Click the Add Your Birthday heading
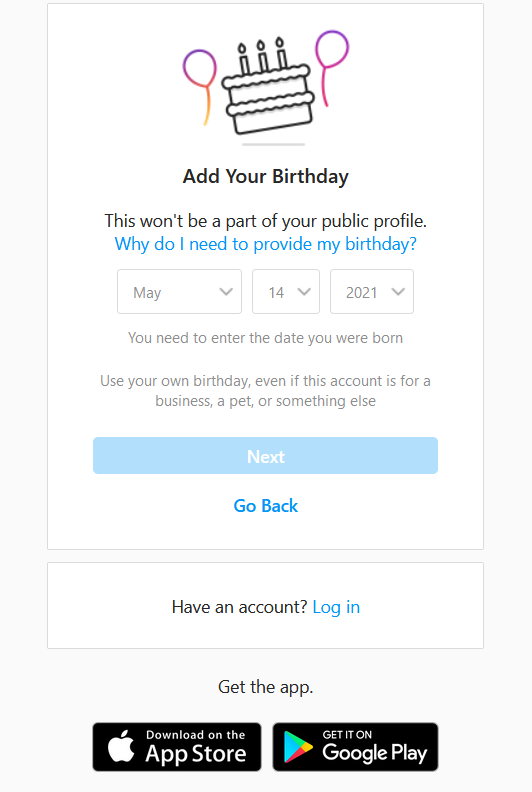Viewport: 532px width, 792px height. point(266,176)
